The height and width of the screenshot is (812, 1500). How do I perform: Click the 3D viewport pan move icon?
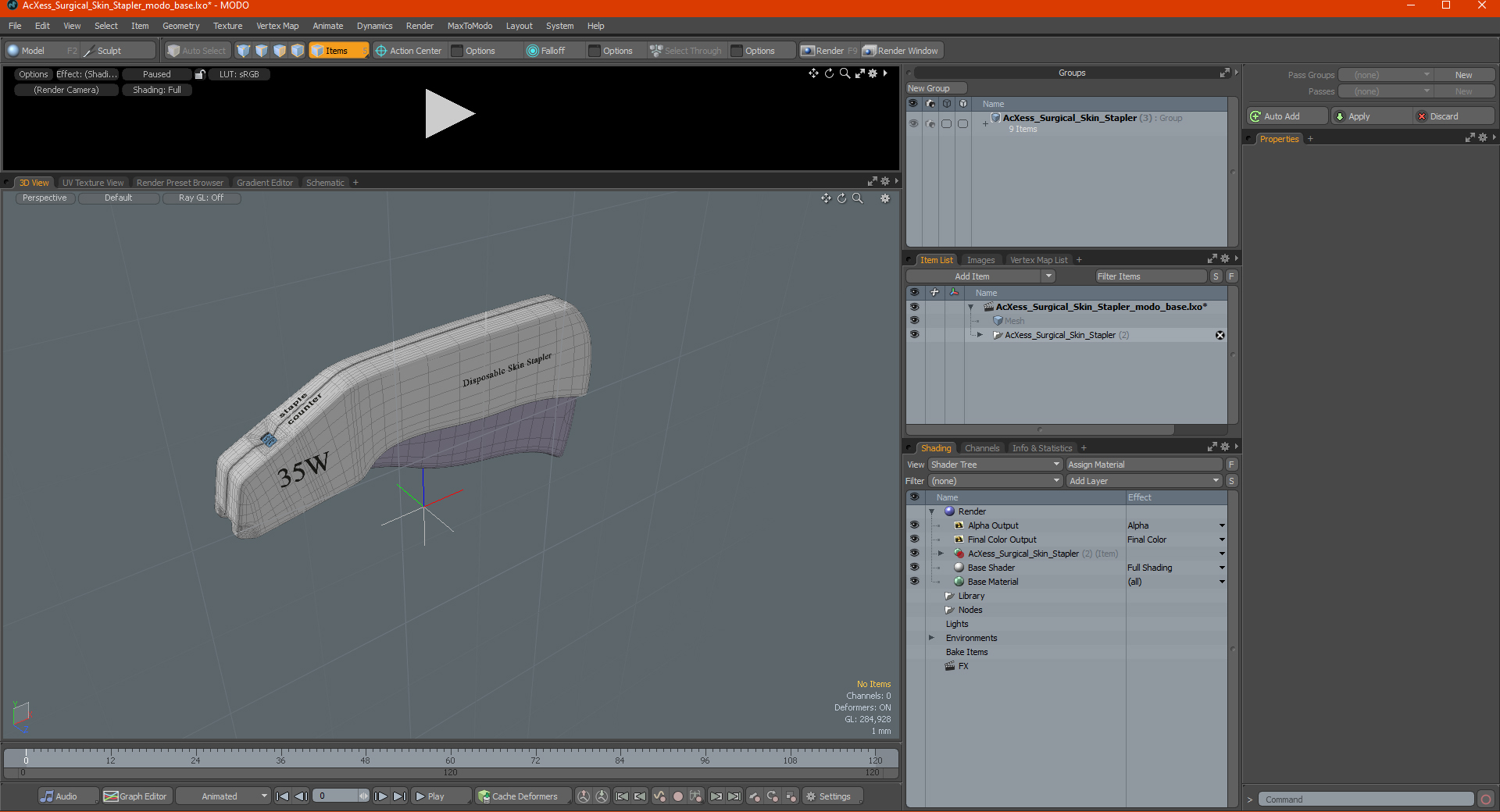click(826, 198)
